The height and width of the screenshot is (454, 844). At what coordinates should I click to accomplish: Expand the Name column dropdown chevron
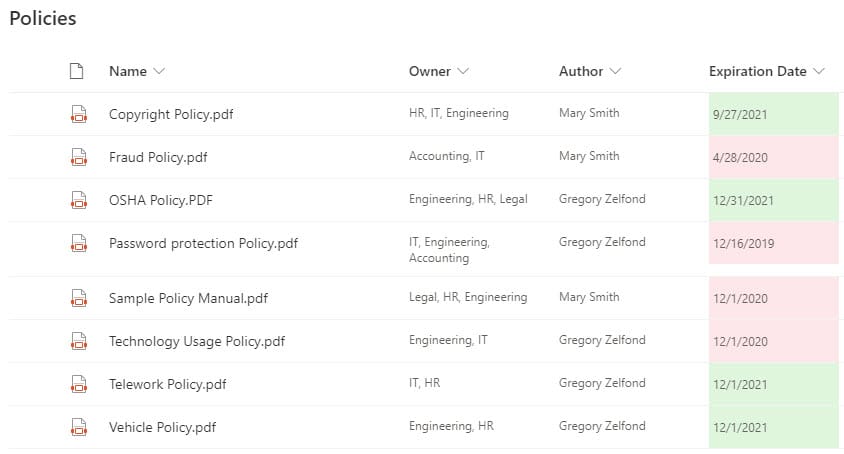coord(159,71)
